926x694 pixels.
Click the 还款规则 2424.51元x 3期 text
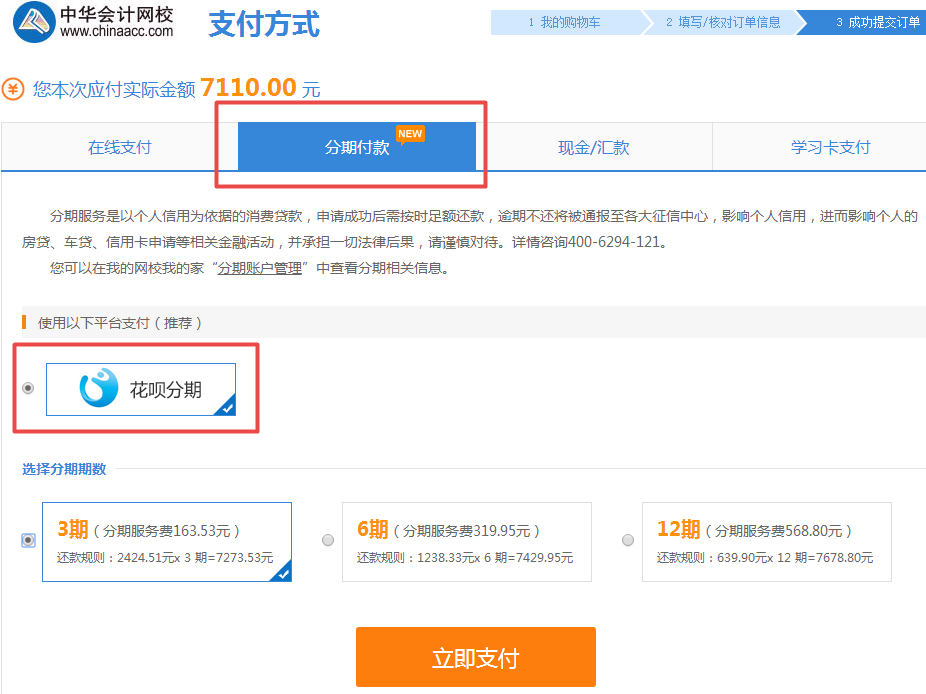(165, 558)
